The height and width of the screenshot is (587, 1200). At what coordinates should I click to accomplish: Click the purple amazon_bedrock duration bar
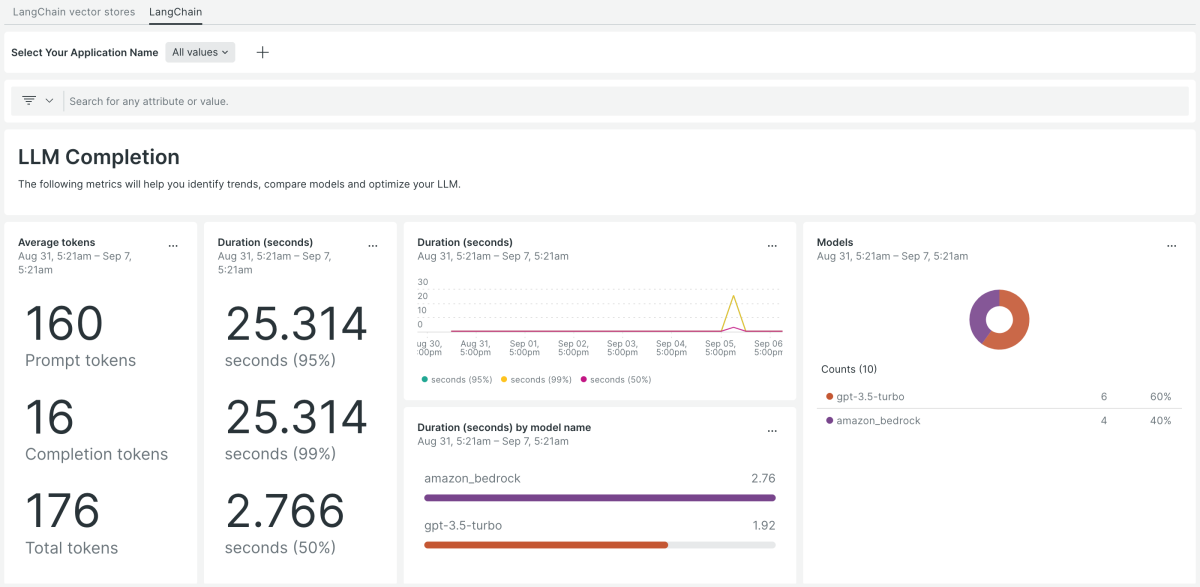(x=599, y=497)
